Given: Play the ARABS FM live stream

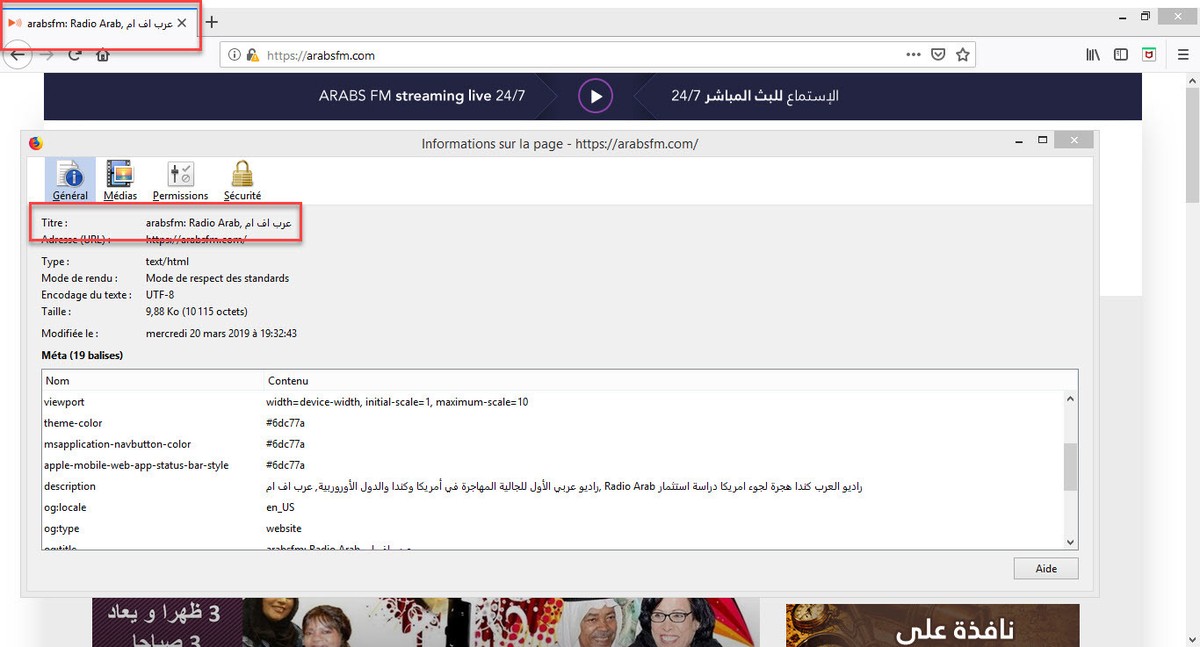Looking at the screenshot, I should pos(595,96).
